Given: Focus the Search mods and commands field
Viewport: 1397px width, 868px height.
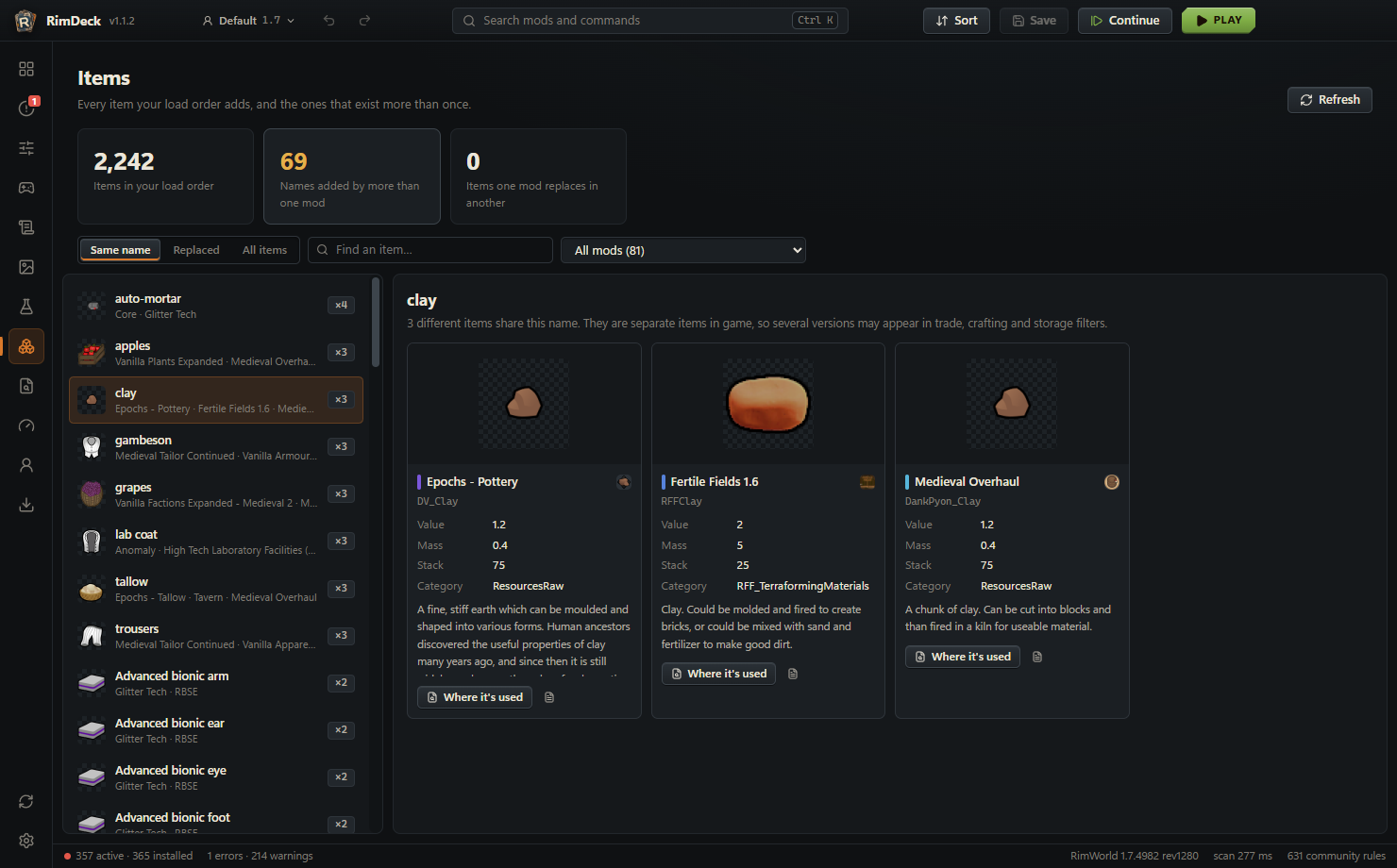Looking at the screenshot, I should [x=650, y=21].
